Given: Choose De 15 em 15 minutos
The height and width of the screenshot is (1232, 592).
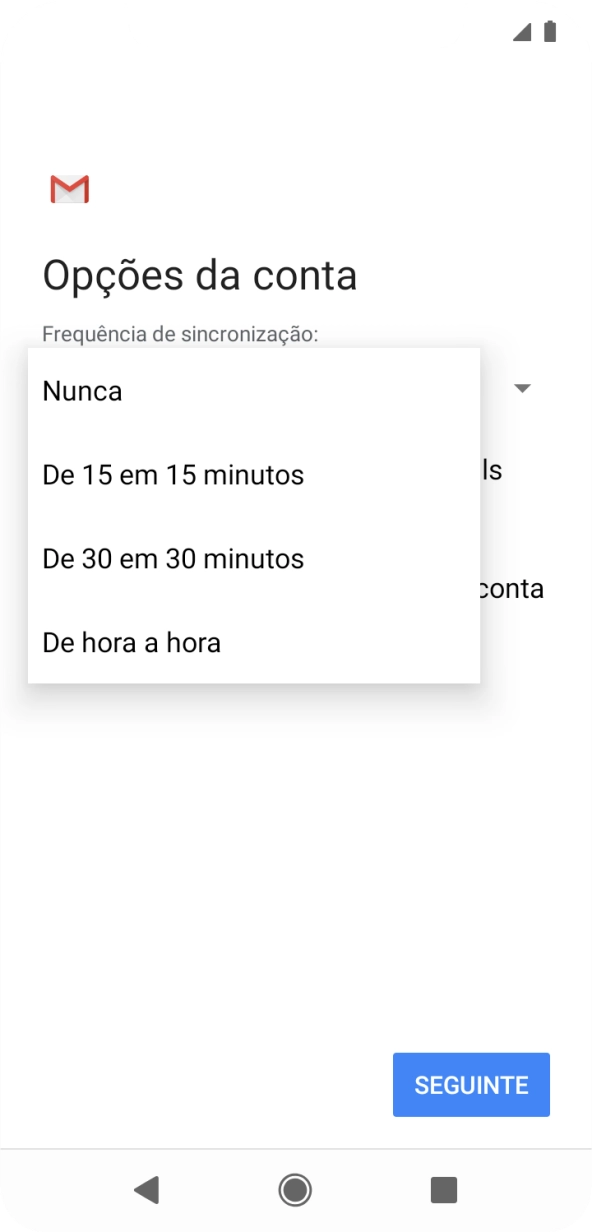Looking at the screenshot, I should coord(172,475).
